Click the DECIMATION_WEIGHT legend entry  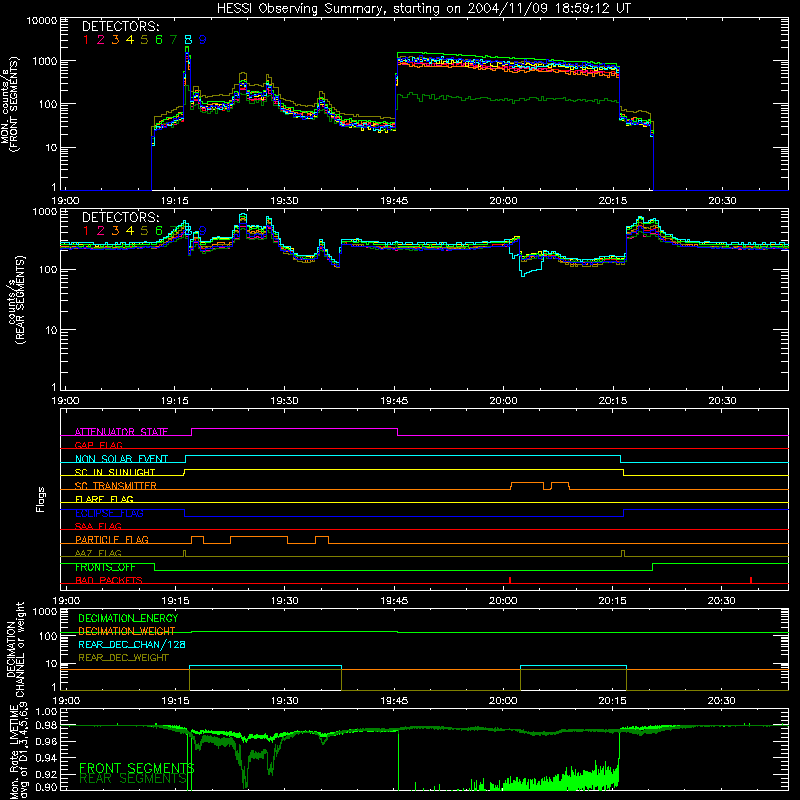coord(127,631)
